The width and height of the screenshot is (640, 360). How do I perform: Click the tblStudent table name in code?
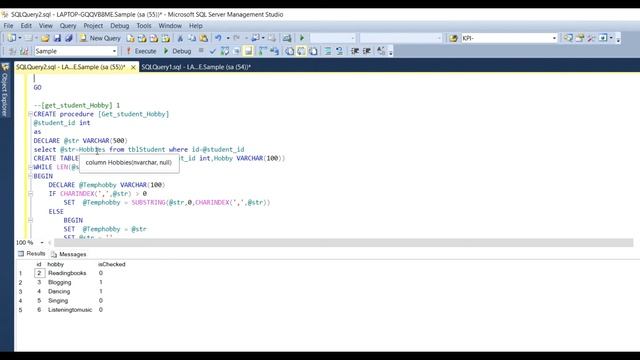tap(147, 149)
